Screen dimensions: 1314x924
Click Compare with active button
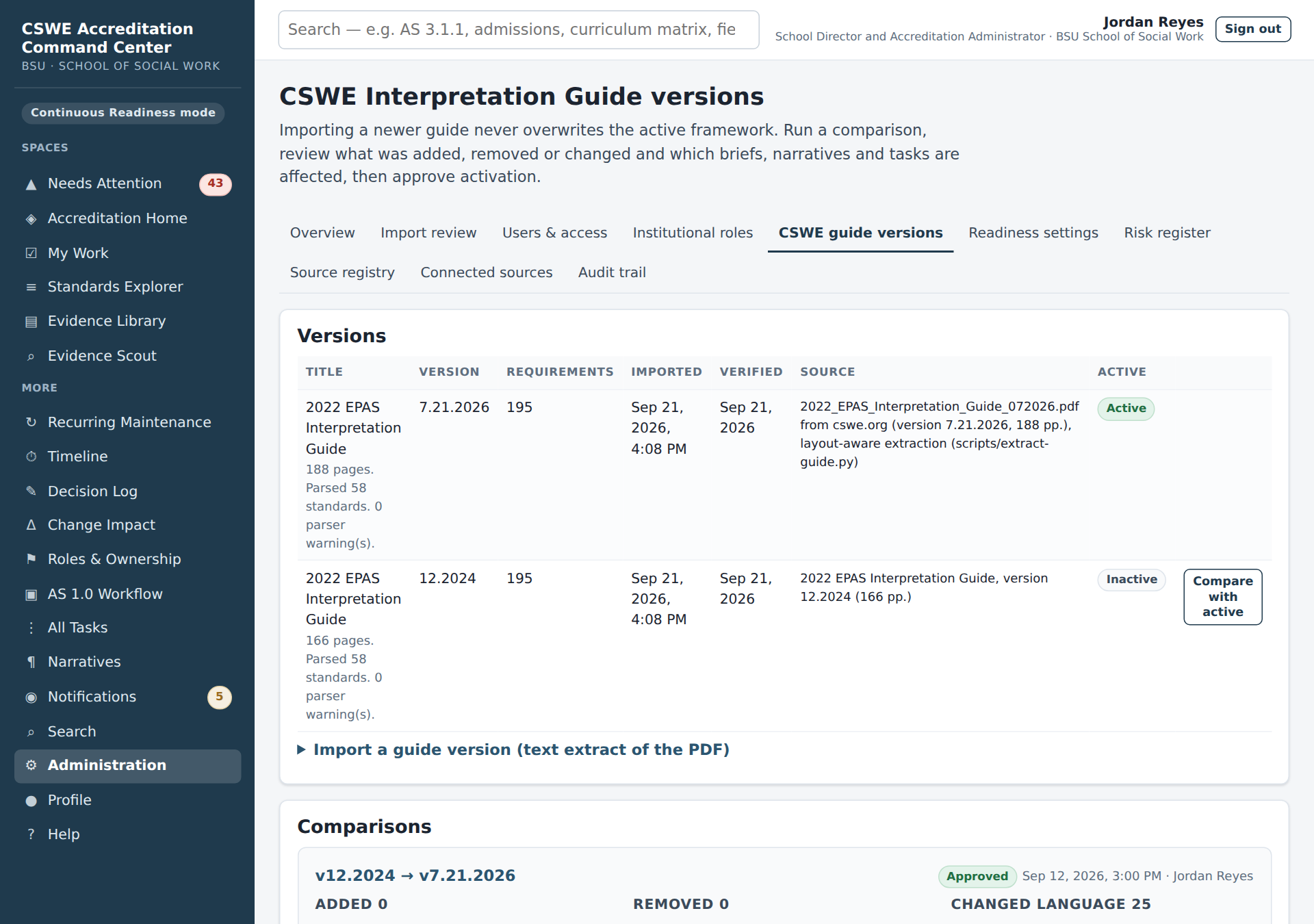pyautogui.click(x=1222, y=596)
